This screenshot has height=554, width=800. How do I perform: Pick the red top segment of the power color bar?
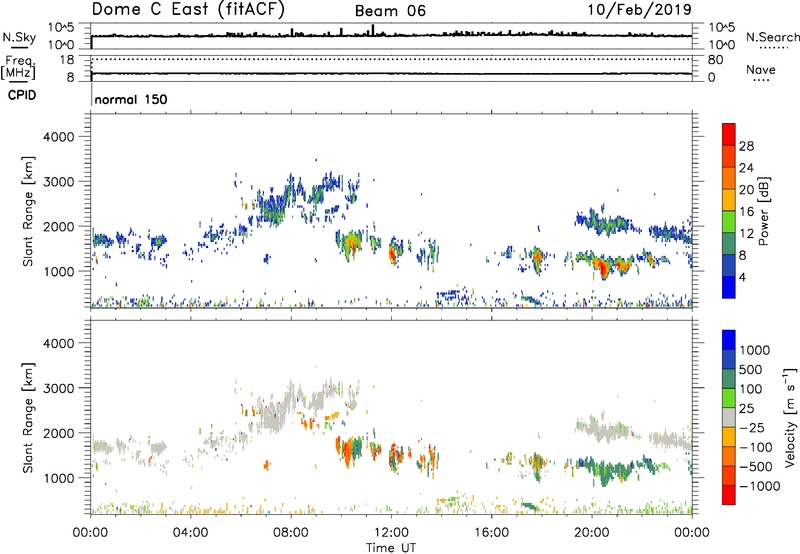(x=729, y=135)
